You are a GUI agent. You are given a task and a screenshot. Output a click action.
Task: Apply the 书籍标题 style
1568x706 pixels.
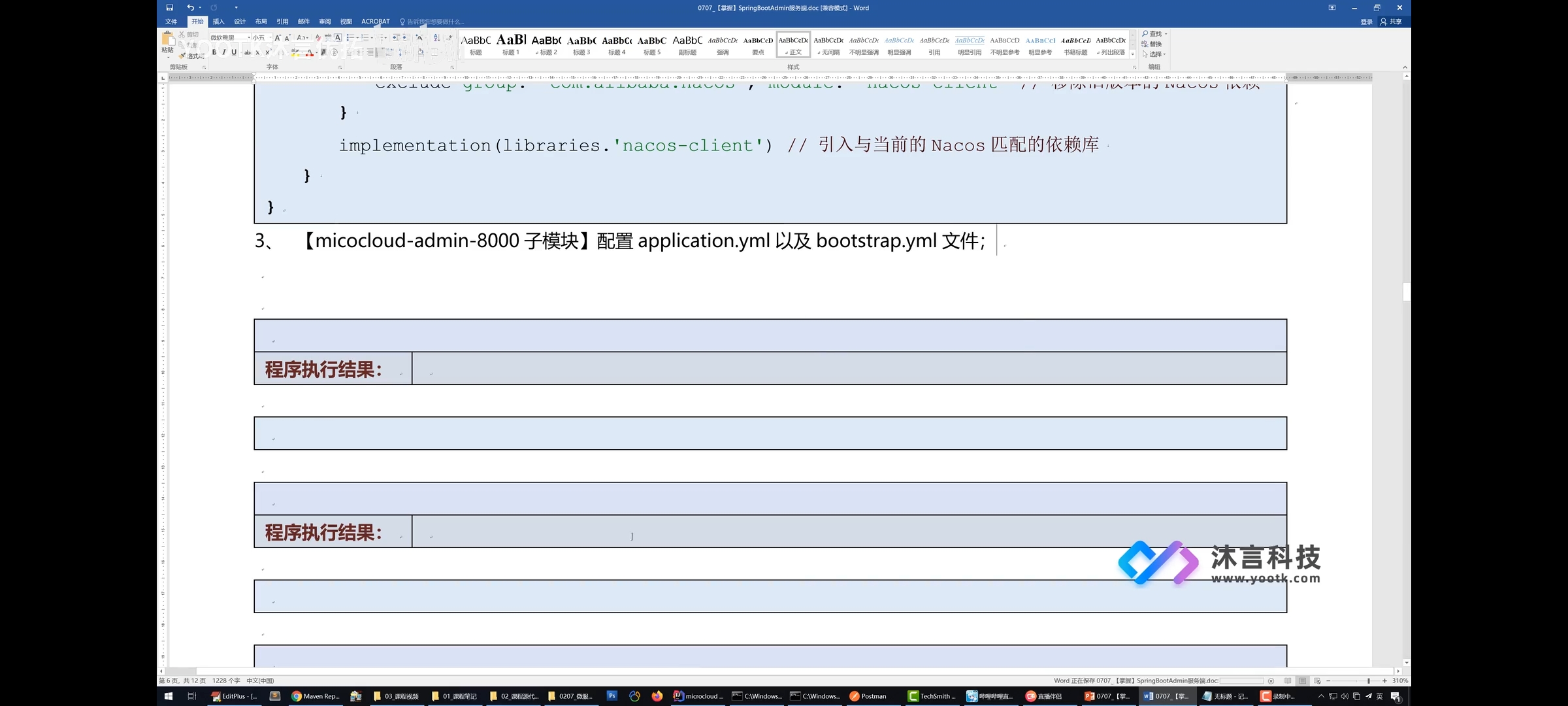coord(1075,44)
